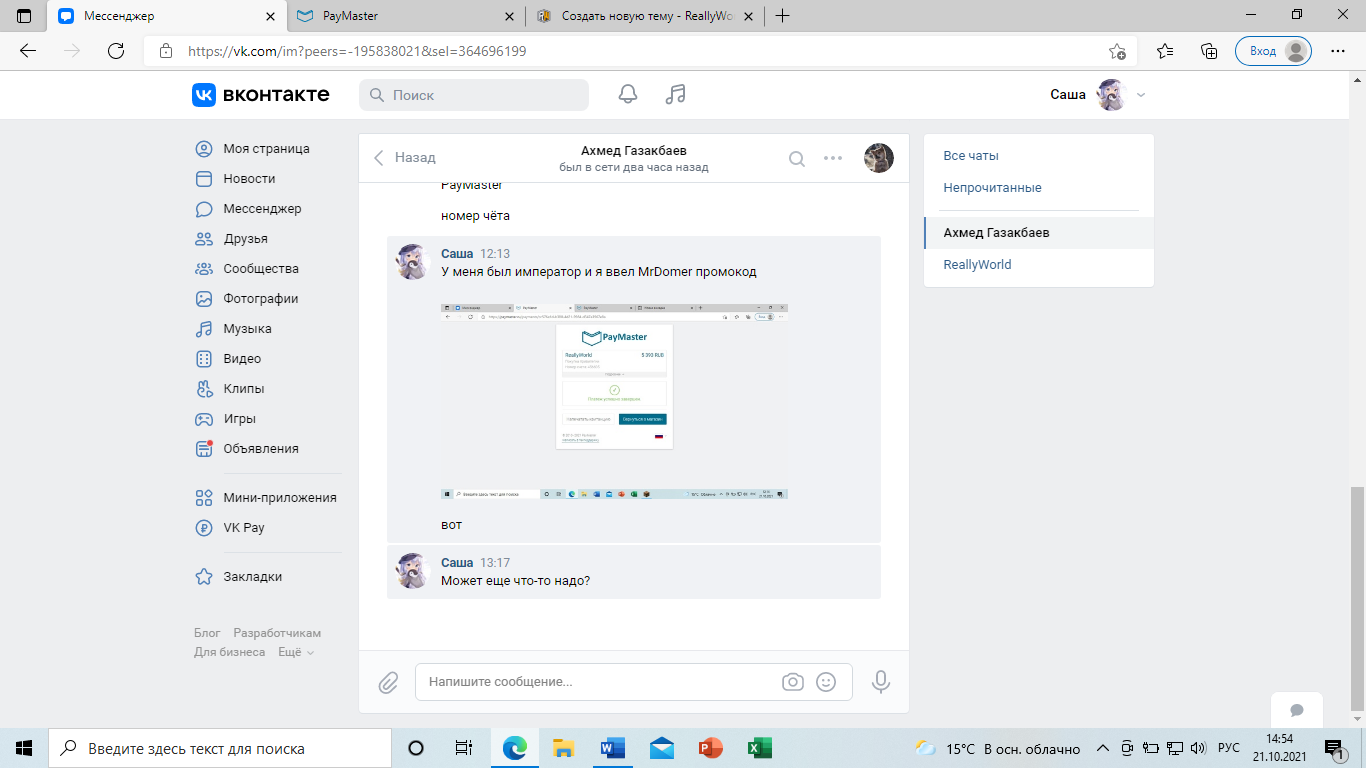Open browser collections icon
1366x768 pixels.
[x=1209, y=51]
